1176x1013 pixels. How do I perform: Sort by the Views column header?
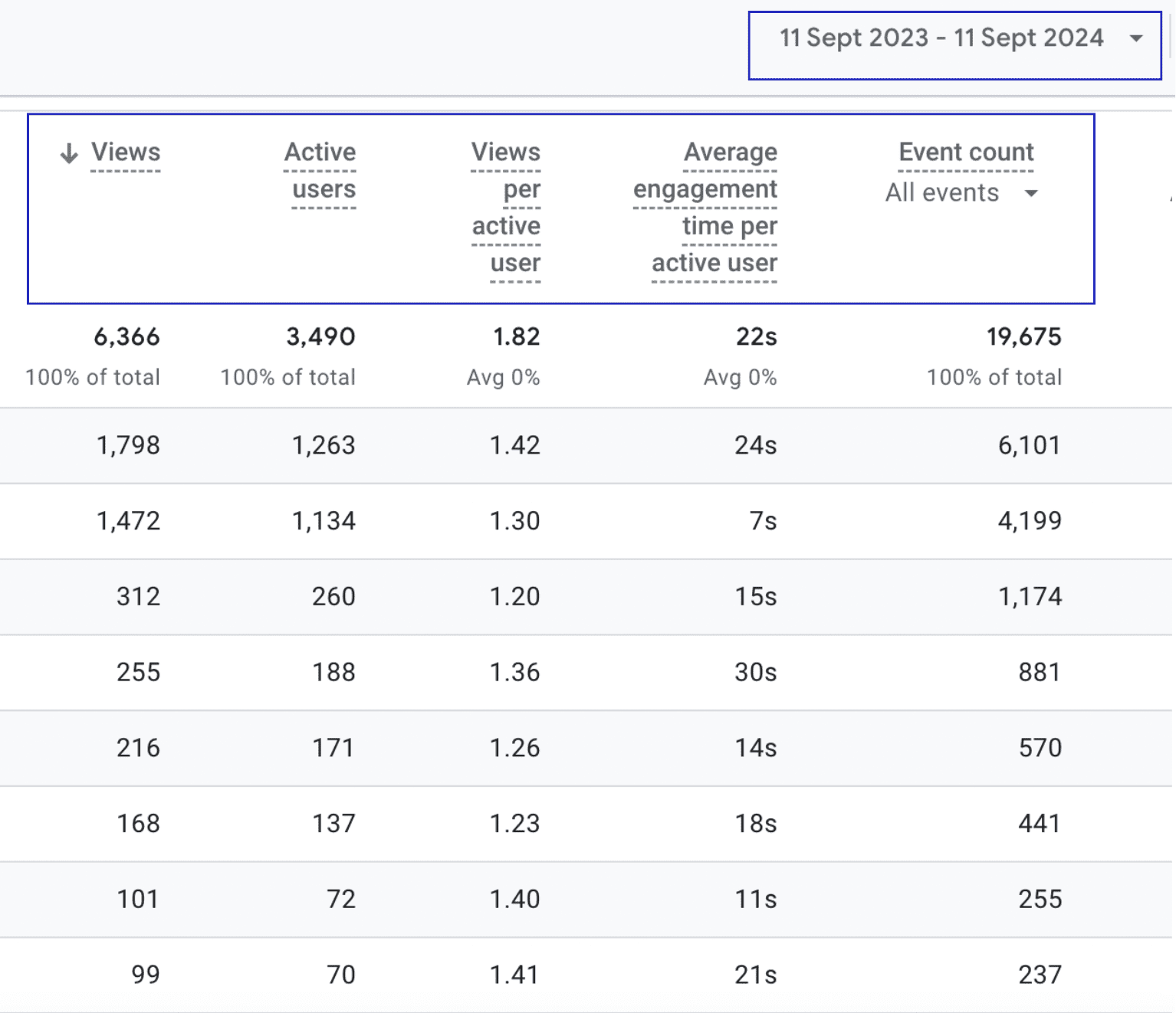tap(126, 152)
